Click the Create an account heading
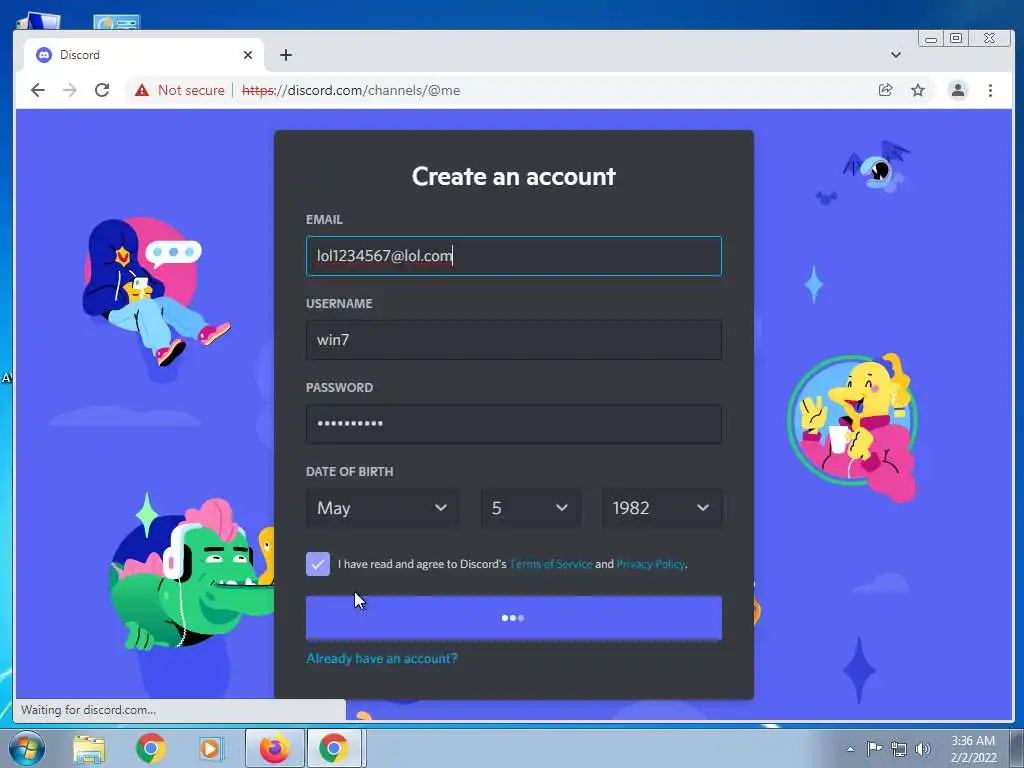Viewport: 1024px width, 768px height. 514,176
